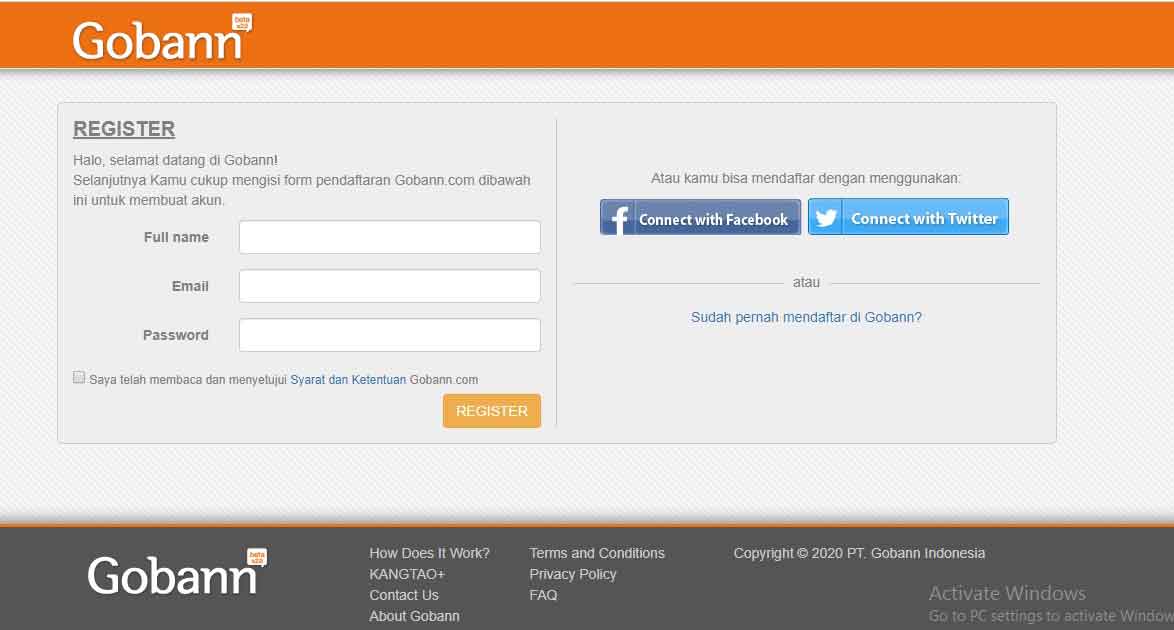Open the About Gobann footer link

pos(414,616)
